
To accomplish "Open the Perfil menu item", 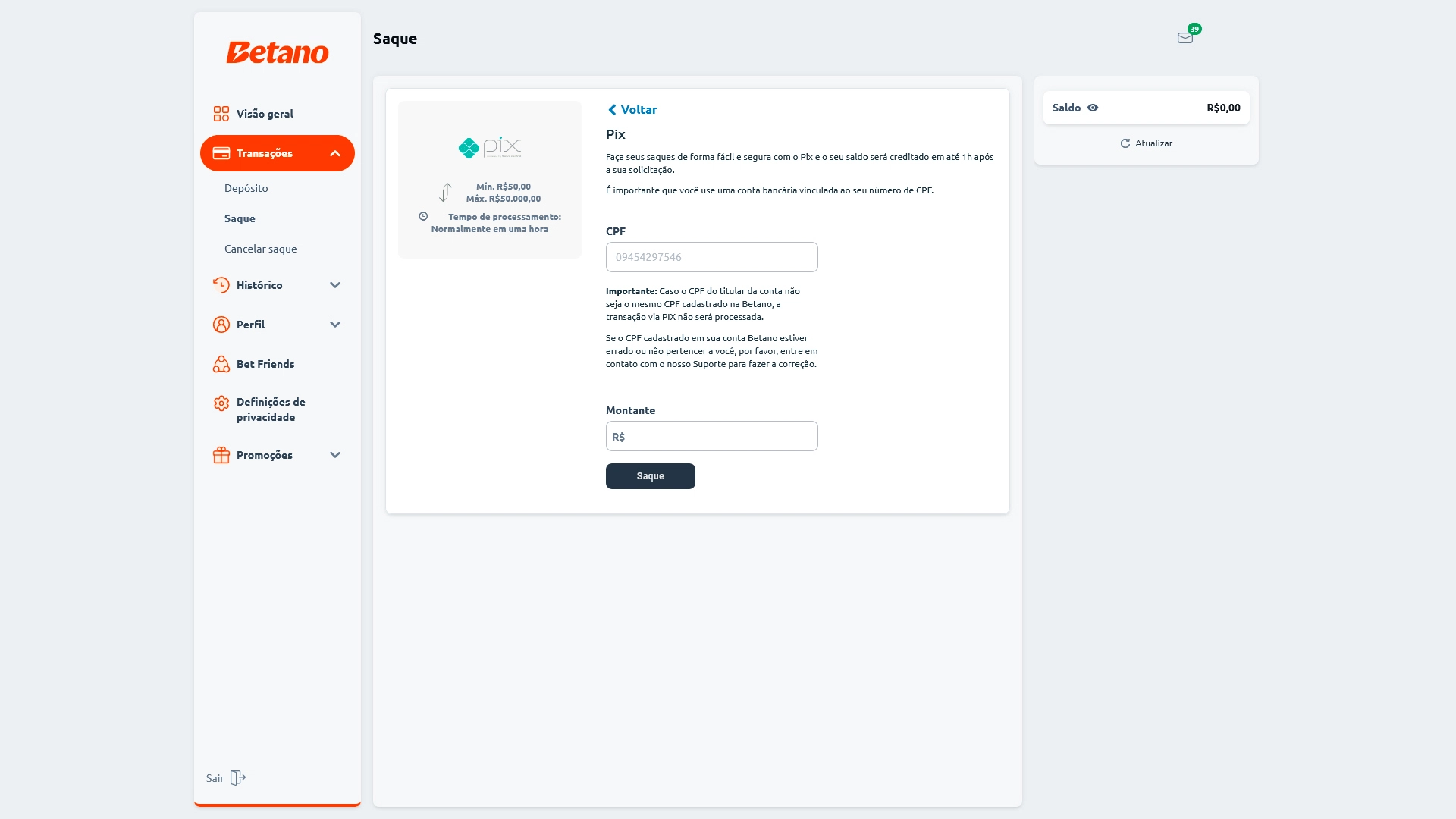I will [x=278, y=325].
